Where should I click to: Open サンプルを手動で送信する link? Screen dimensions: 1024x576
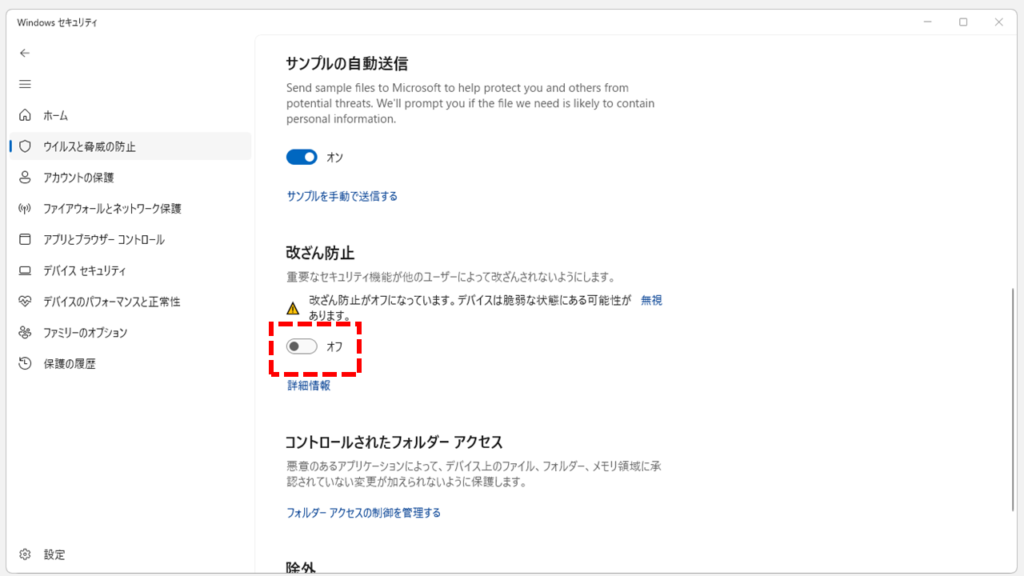342,196
